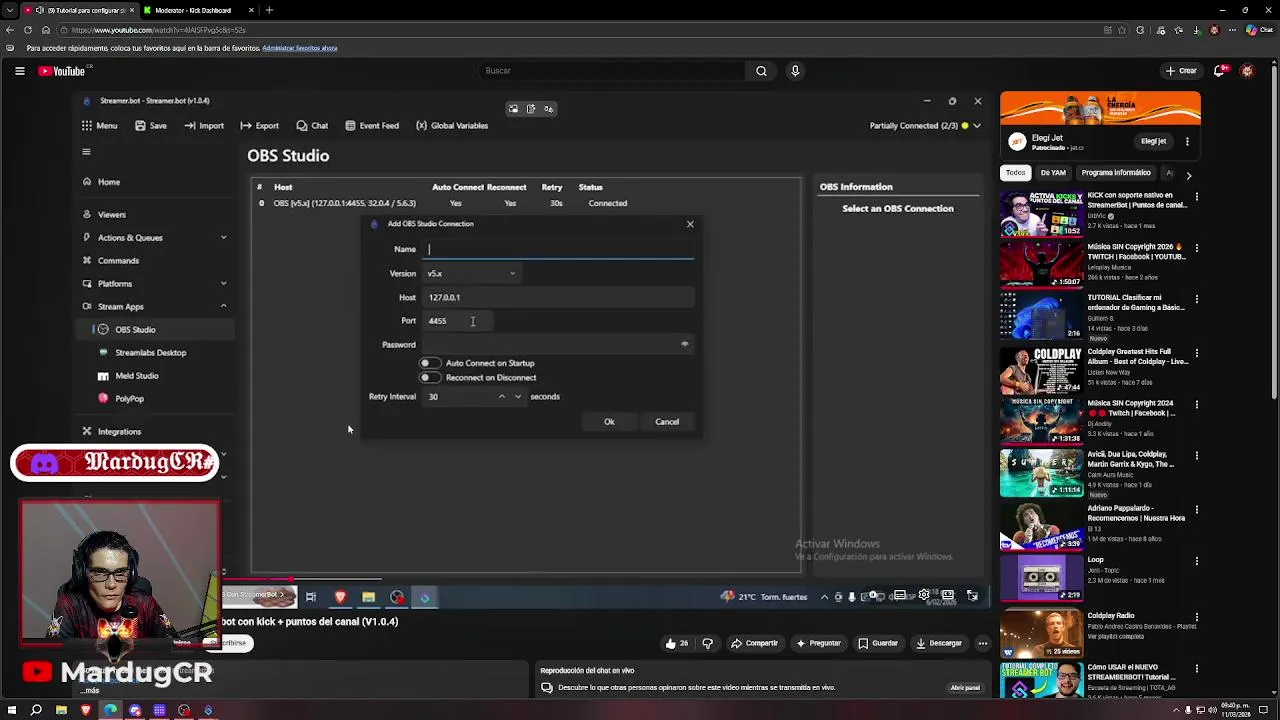This screenshot has width=1280, height=720.
Task: Expand the Partially Connected (2/3) status dropdown
Action: tap(977, 126)
